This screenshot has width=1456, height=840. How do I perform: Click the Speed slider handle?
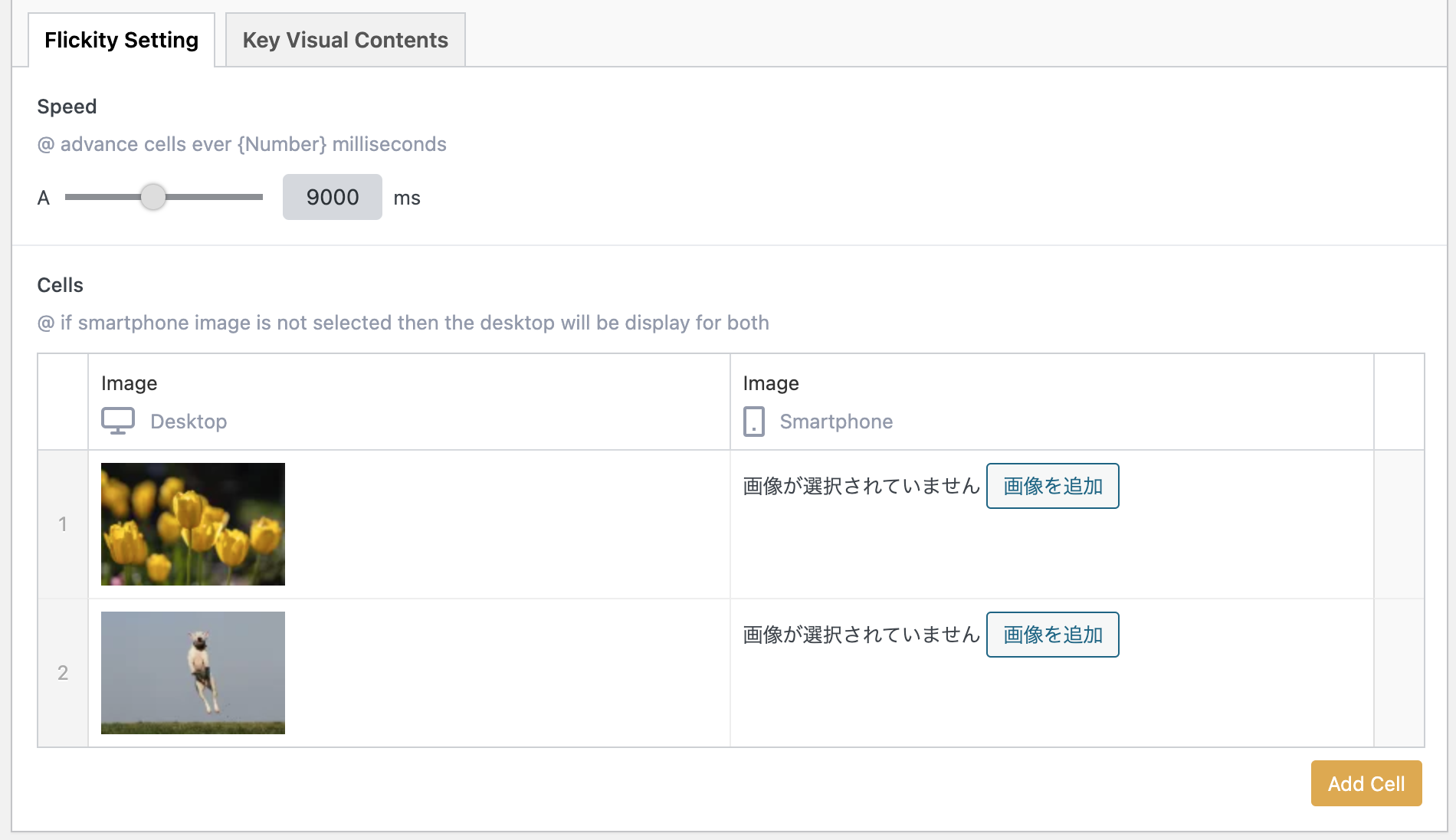pyautogui.click(x=153, y=197)
